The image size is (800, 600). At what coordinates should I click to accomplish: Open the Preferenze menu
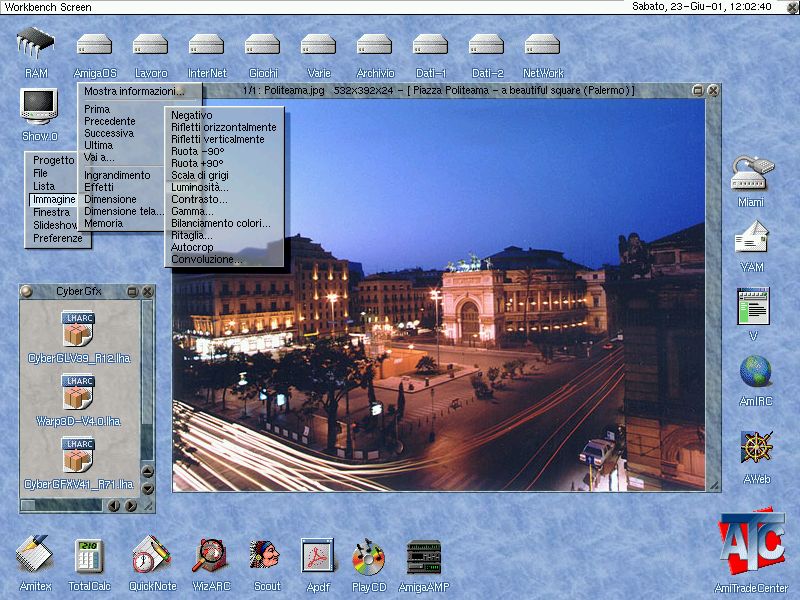pyautogui.click(x=58, y=238)
